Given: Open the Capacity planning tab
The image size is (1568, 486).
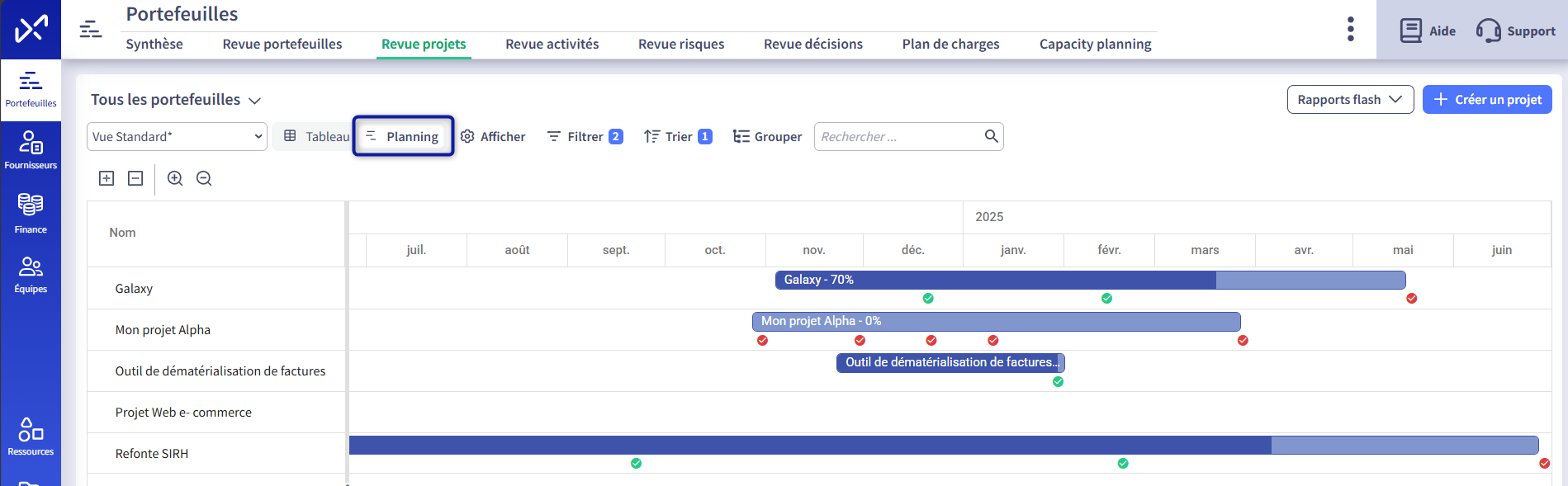Looking at the screenshot, I should pos(1095,44).
